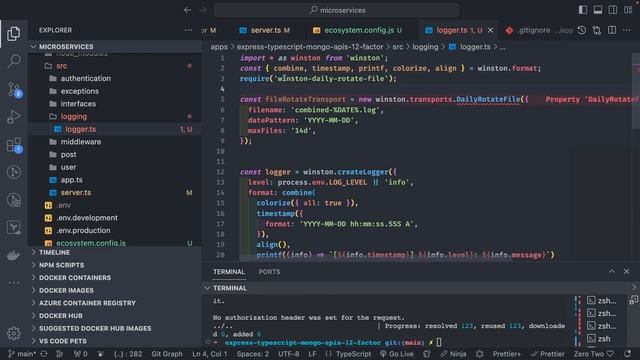The height and width of the screenshot is (360, 640).
Task: Click Ln 4, Col 1 cursor position
Action: pyautogui.click(x=210, y=354)
